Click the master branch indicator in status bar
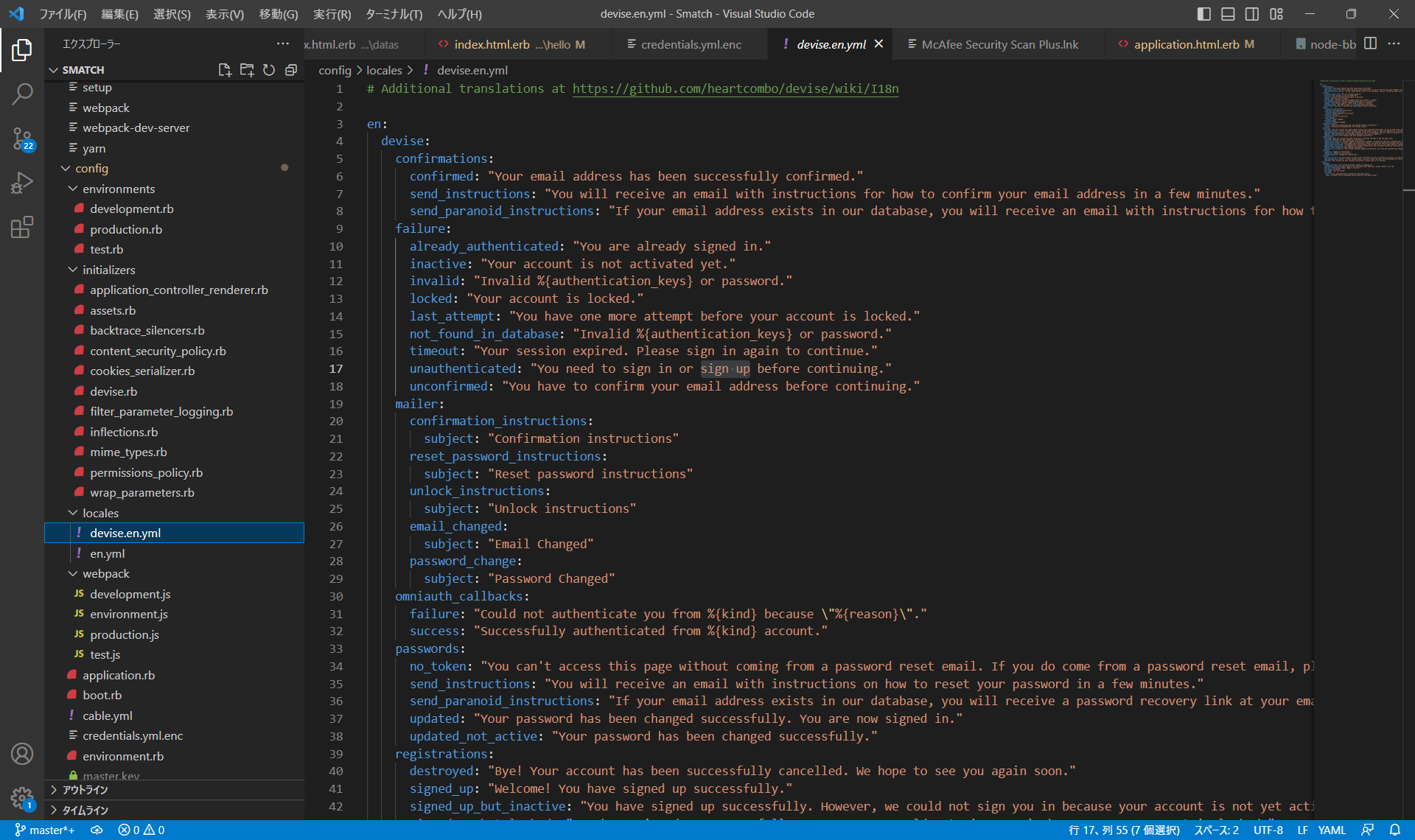The height and width of the screenshot is (840, 1415). pos(45,830)
